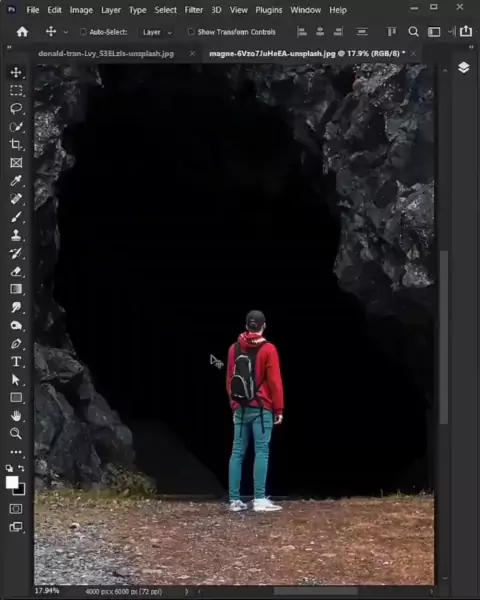Enable the Auto-Select checkbox
Viewport: 480px width, 600px height.
pyautogui.click(x=83, y=32)
